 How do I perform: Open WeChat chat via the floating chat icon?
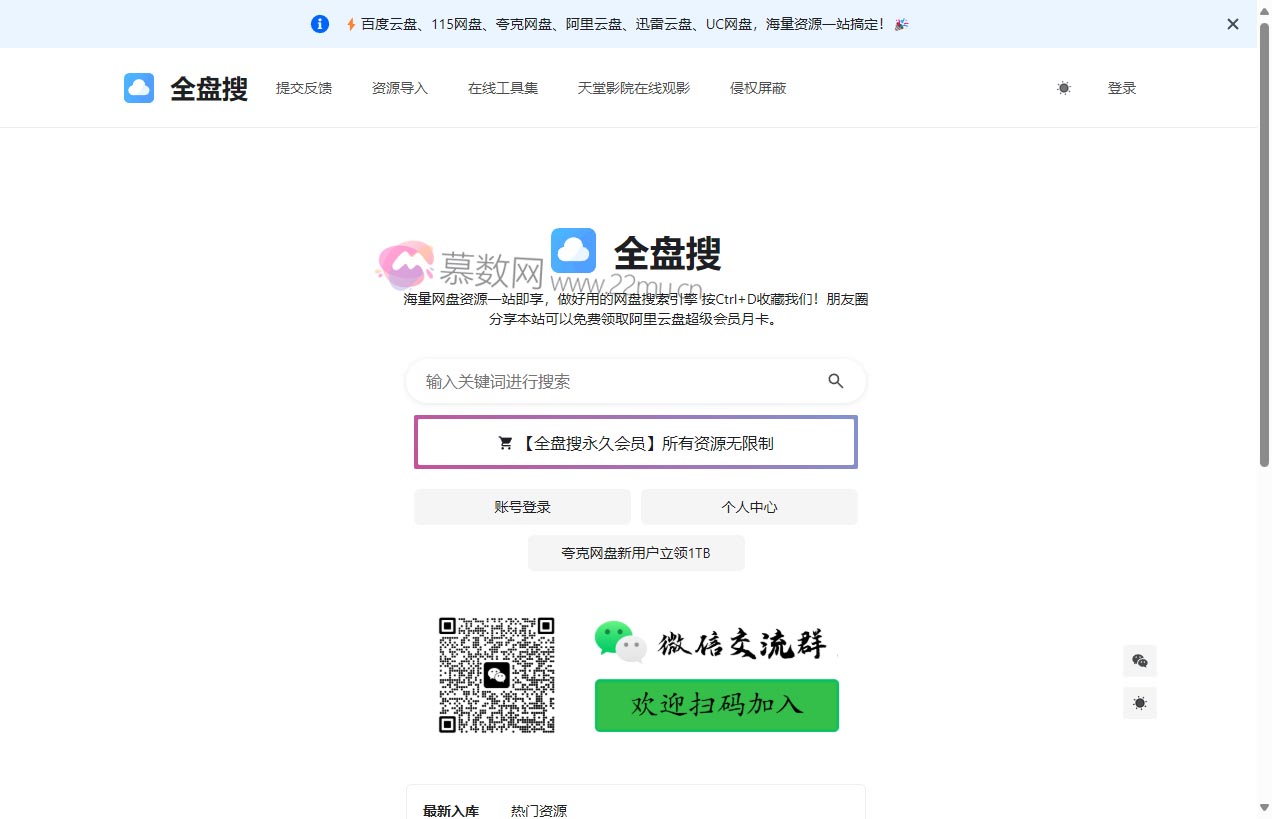[1139, 661]
